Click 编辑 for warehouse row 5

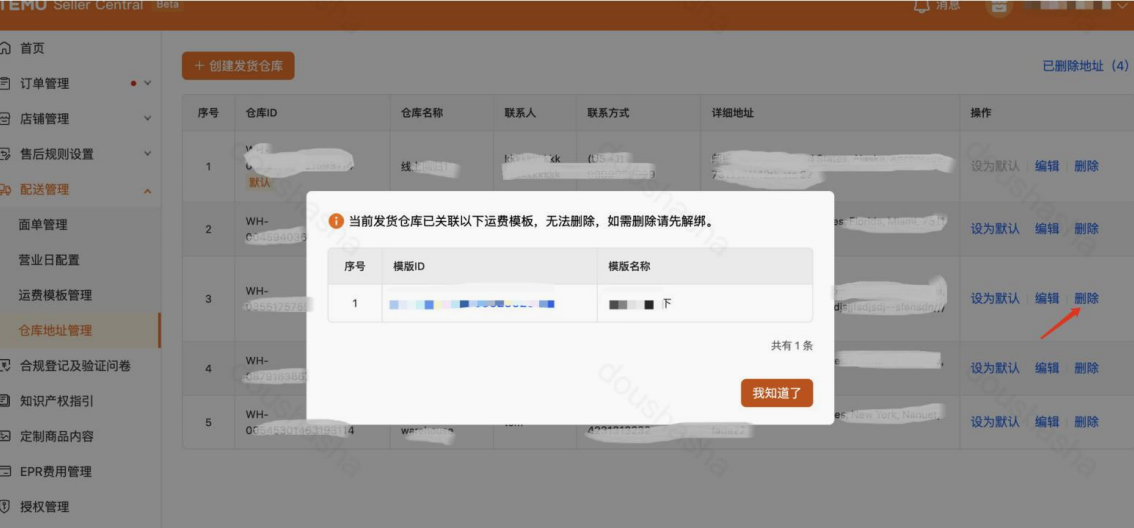coord(1046,422)
